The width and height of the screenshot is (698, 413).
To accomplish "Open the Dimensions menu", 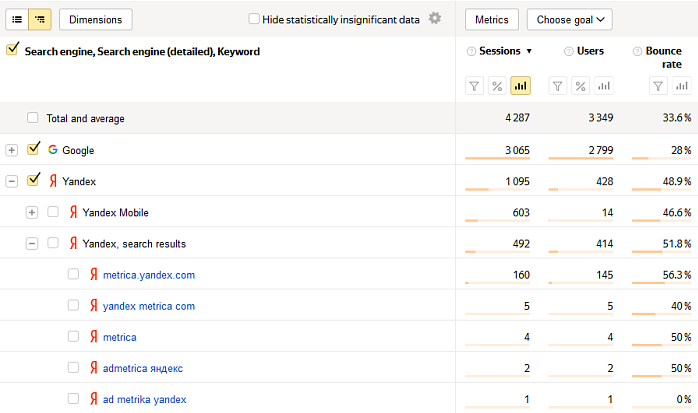I will (96, 20).
